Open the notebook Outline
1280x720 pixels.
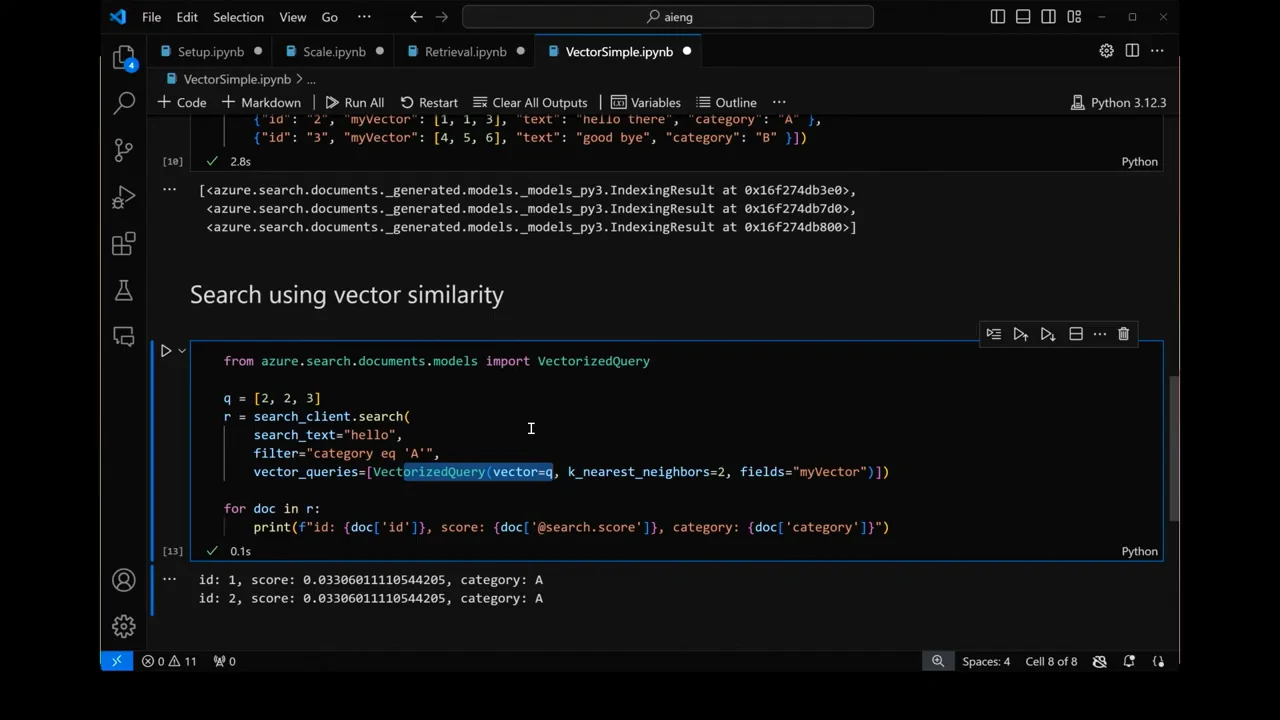pyautogui.click(x=727, y=102)
